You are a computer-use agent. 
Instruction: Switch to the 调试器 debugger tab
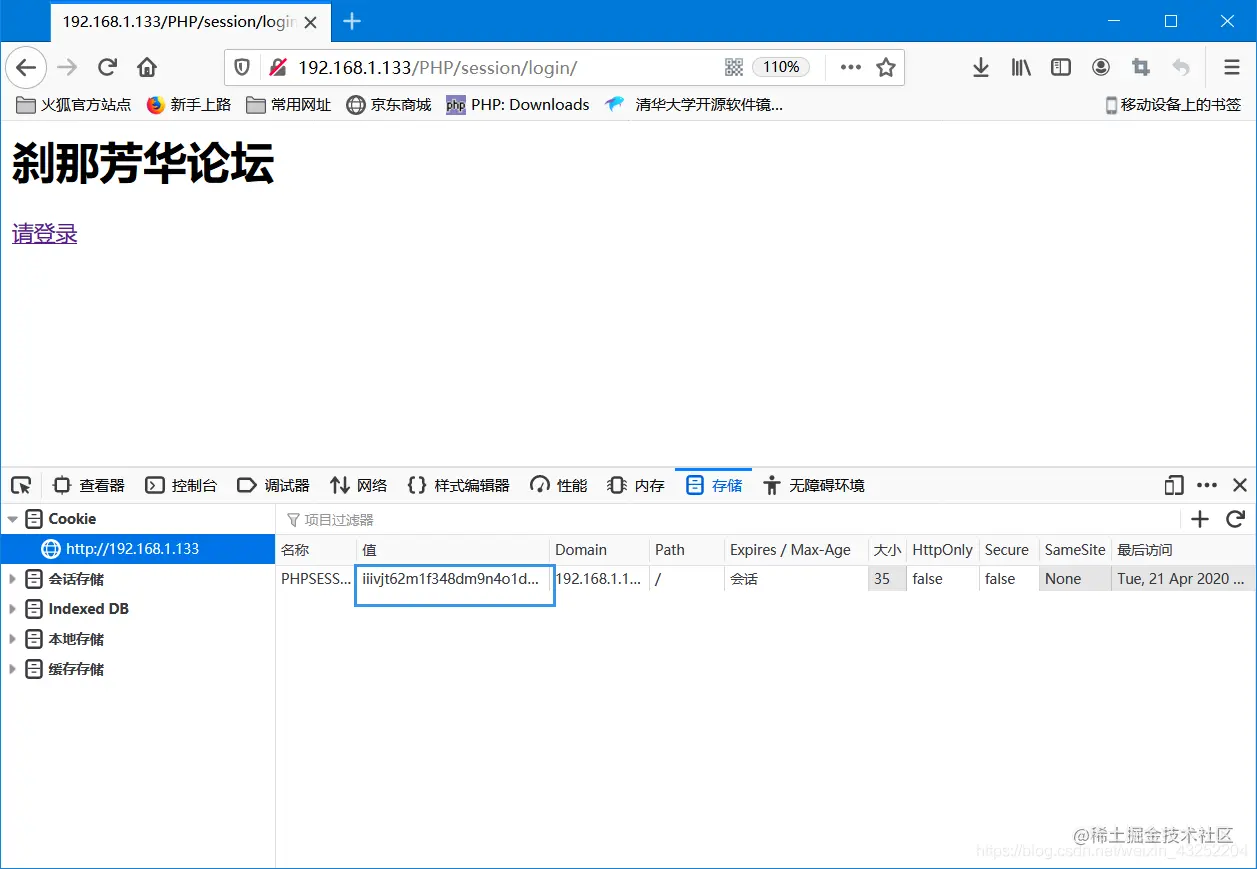273,485
